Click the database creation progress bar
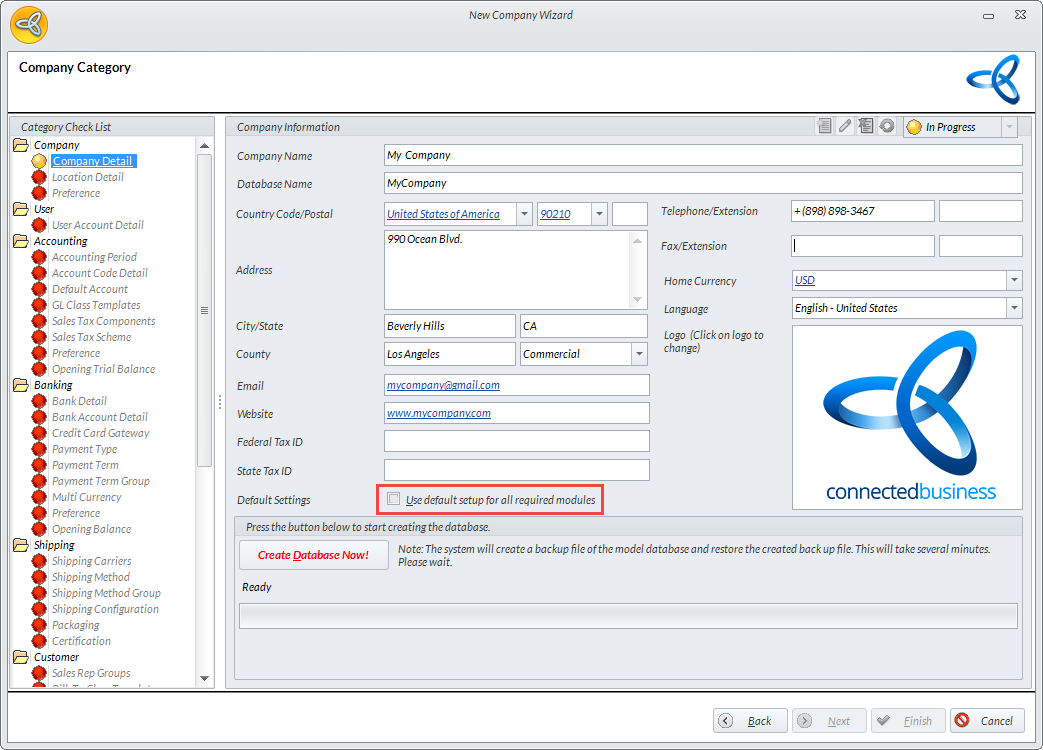This screenshot has height=750, width=1043. (x=628, y=616)
